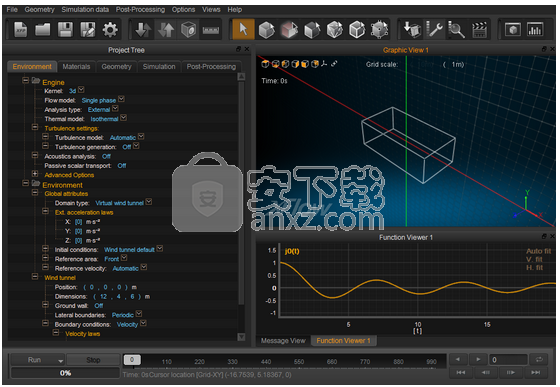
Task: Click the timeline slider handle at 0
Action: pyautogui.click(x=132, y=360)
